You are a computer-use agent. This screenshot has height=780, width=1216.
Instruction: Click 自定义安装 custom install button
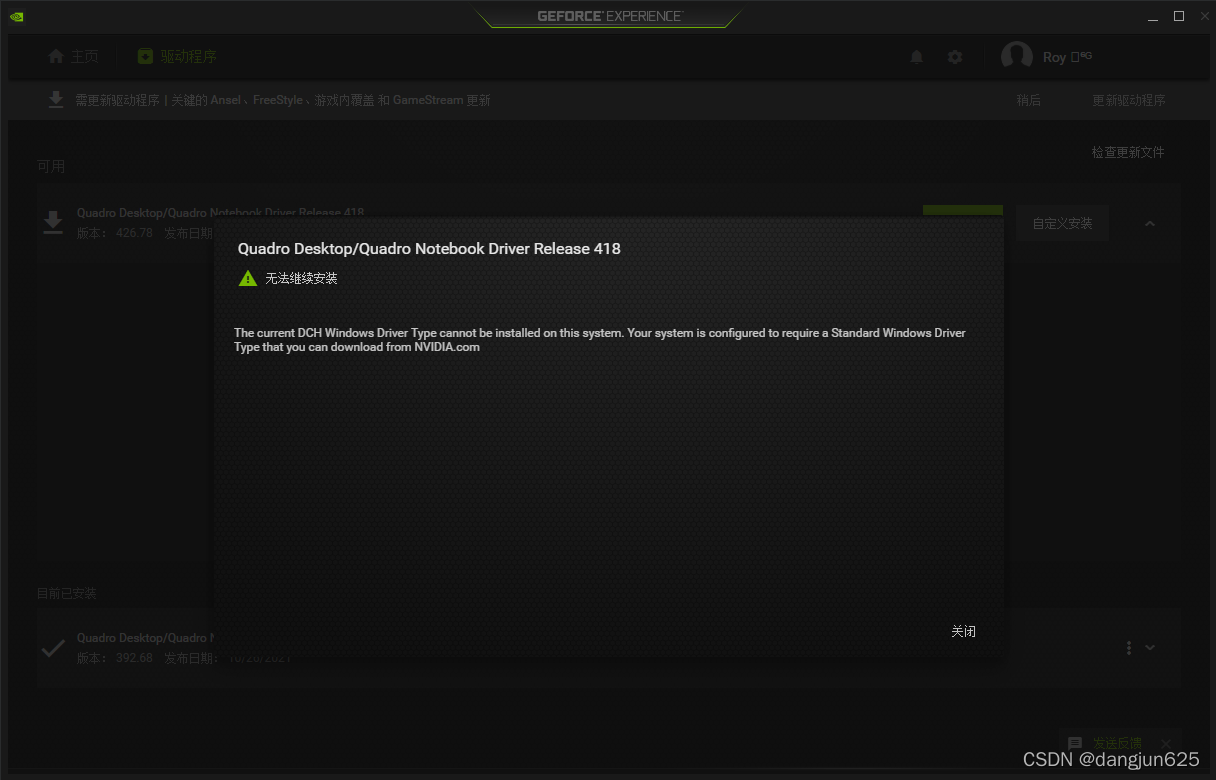click(x=1062, y=223)
